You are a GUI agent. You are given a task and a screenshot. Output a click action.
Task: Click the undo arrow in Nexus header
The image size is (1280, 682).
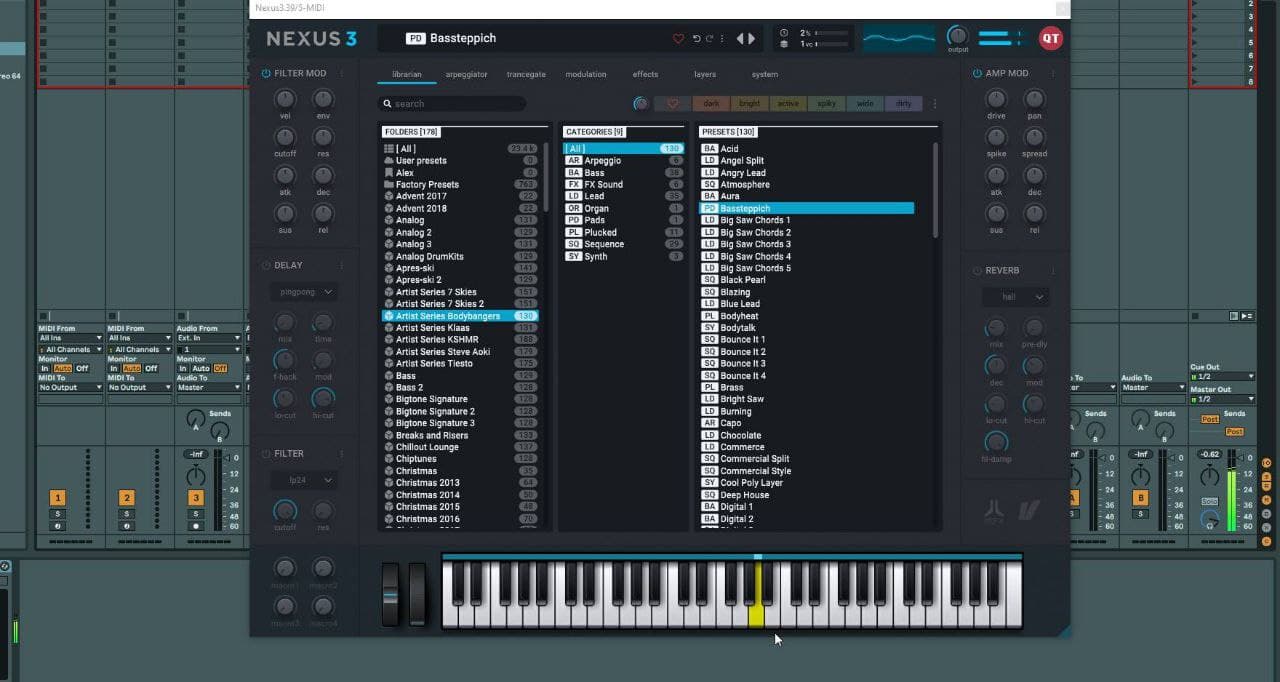pyautogui.click(x=697, y=39)
